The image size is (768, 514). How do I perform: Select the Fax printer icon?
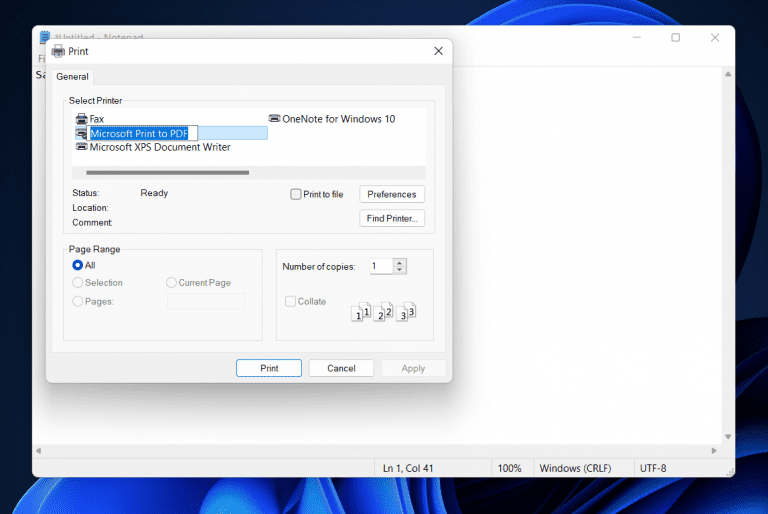pyautogui.click(x=81, y=119)
